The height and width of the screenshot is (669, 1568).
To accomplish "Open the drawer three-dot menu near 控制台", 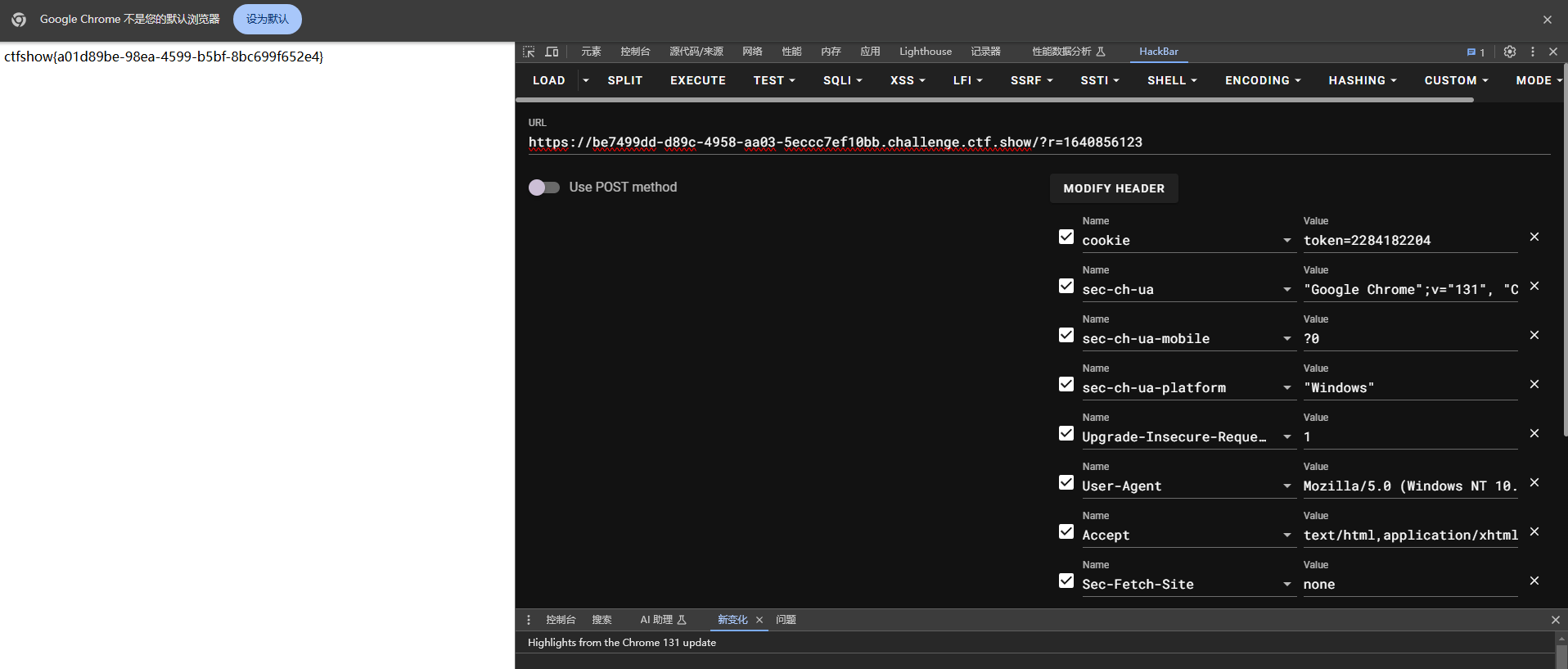I will (x=529, y=620).
